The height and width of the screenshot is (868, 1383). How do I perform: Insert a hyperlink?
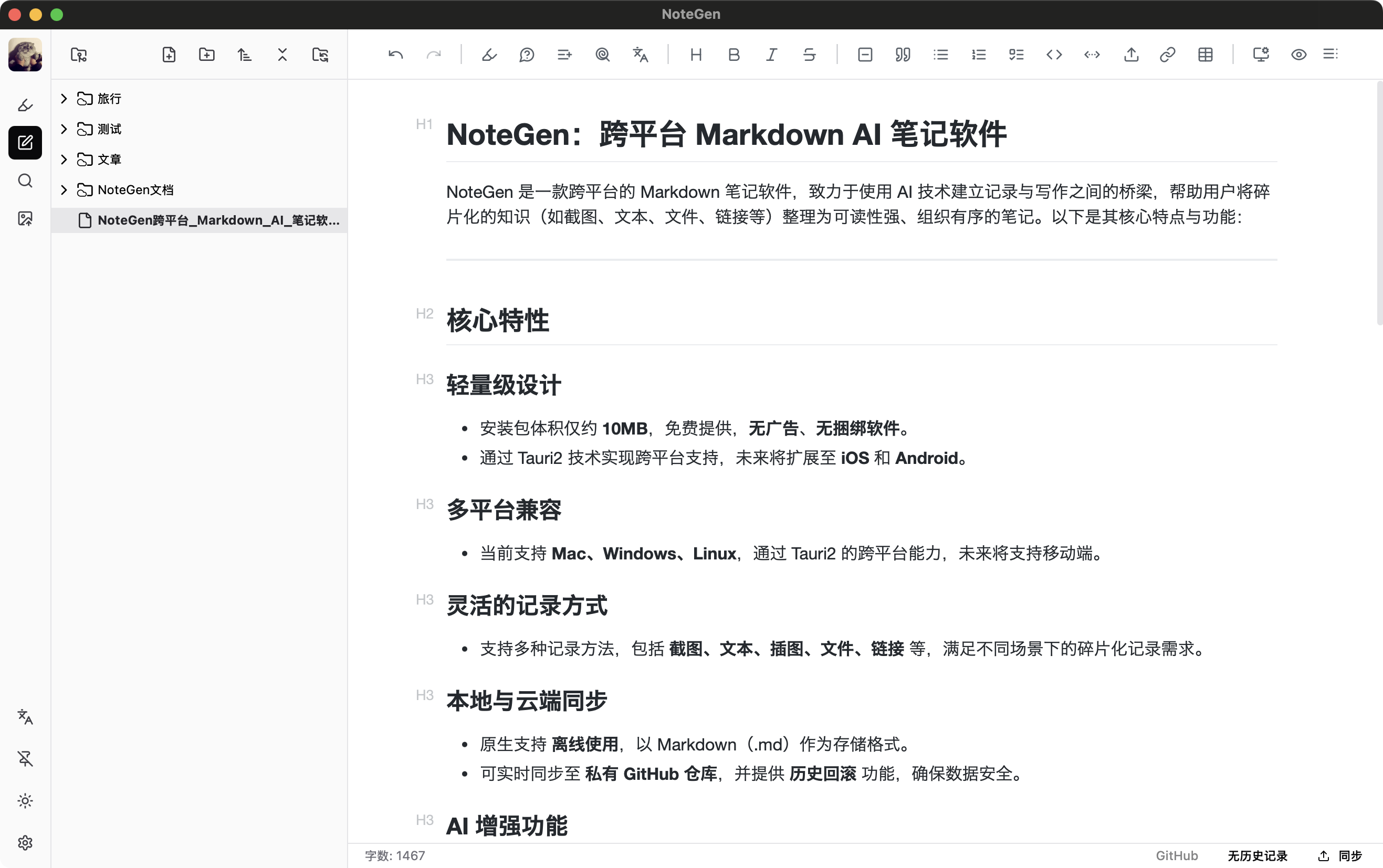point(1168,55)
